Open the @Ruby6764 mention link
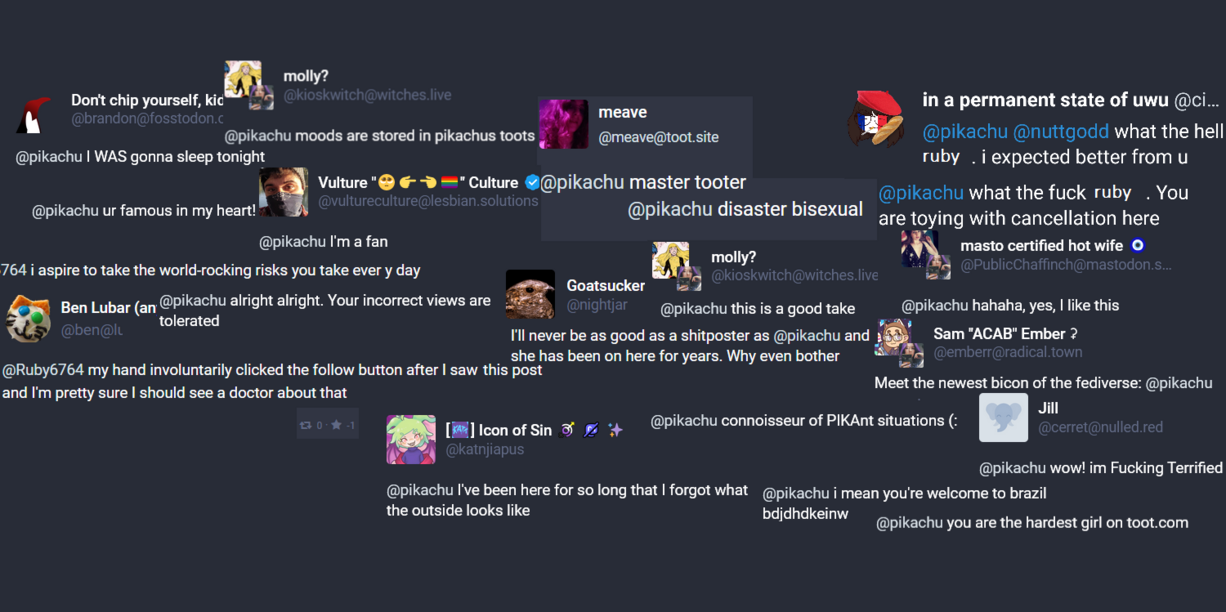The width and height of the screenshot is (1226, 612). point(43,370)
